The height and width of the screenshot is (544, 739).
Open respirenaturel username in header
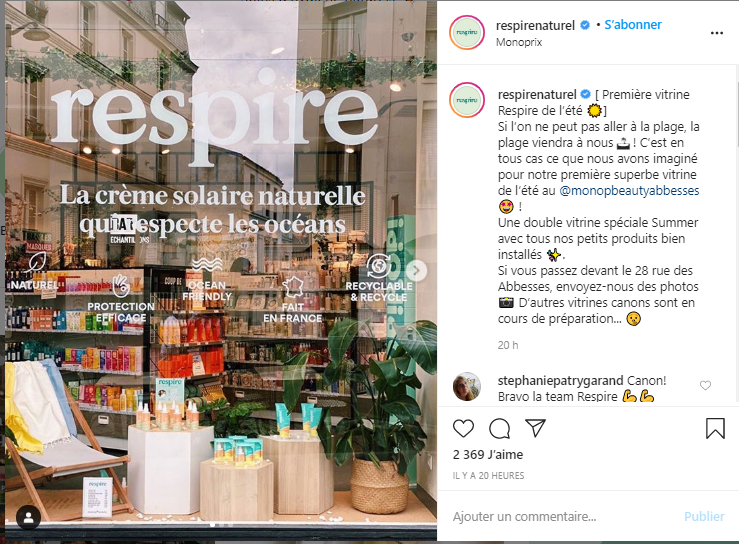[x=535, y=25]
